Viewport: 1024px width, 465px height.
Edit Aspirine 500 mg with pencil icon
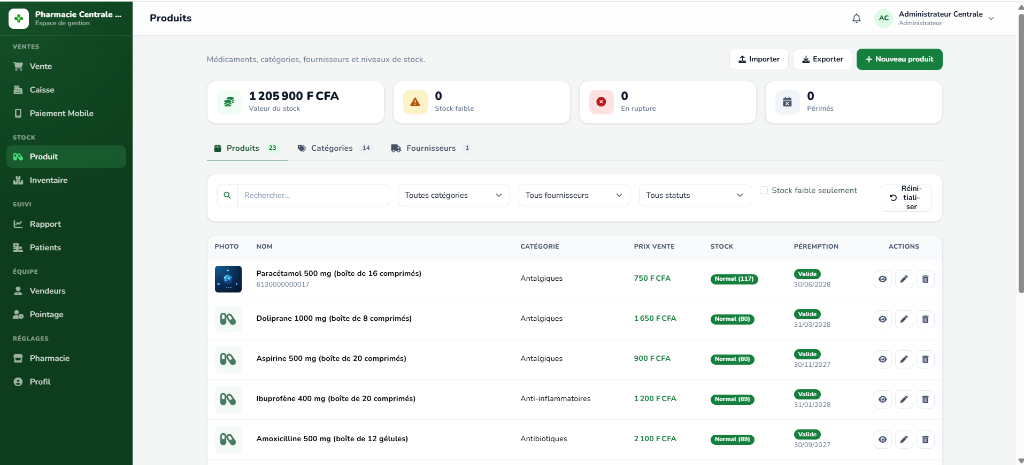[904, 359]
